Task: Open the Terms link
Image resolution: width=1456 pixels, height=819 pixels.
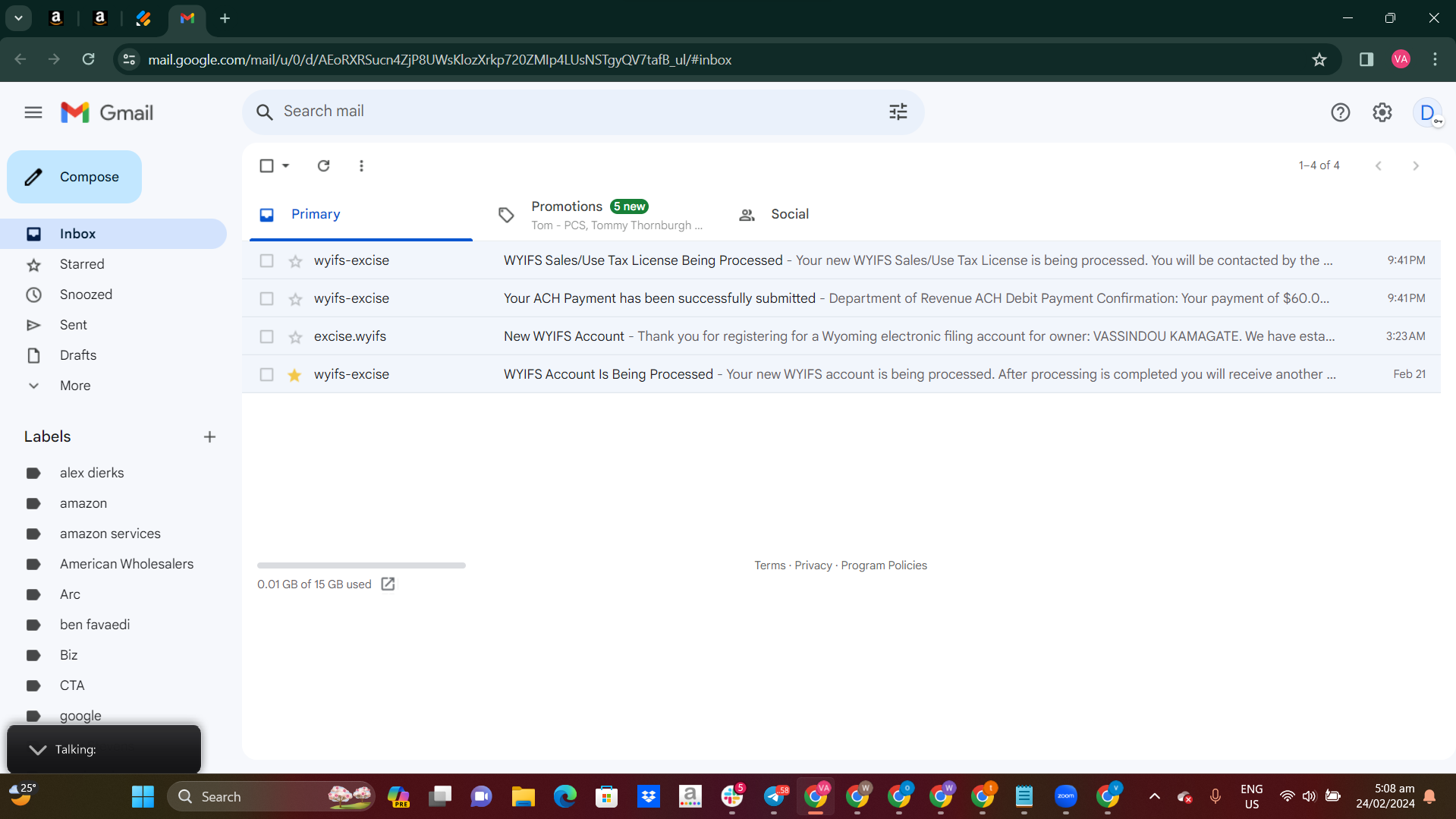Action: point(769,565)
